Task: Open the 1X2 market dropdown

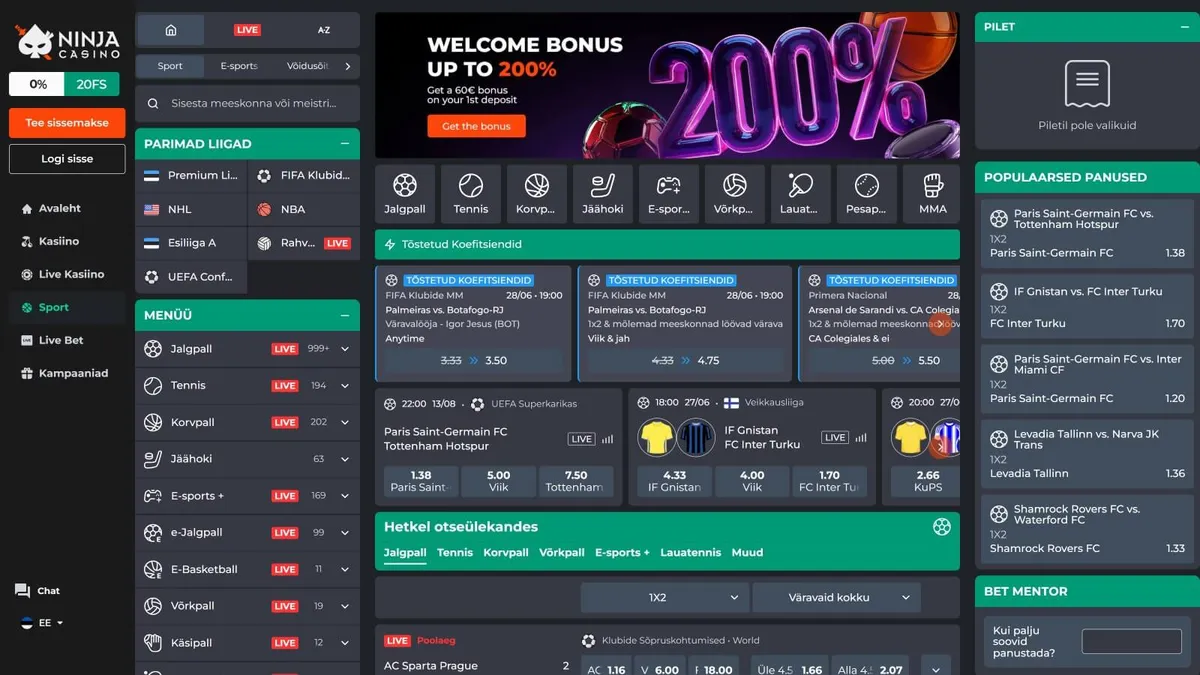Action: click(x=664, y=597)
